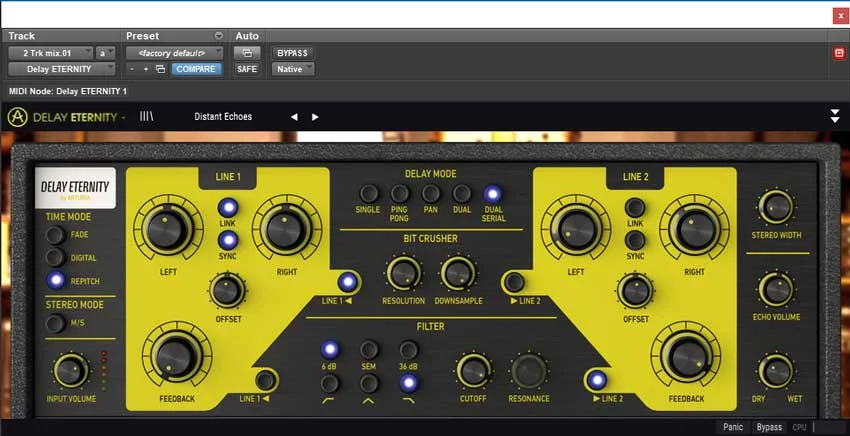Enable DIGITAL time mode
The image size is (850, 436).
point(55,258)
